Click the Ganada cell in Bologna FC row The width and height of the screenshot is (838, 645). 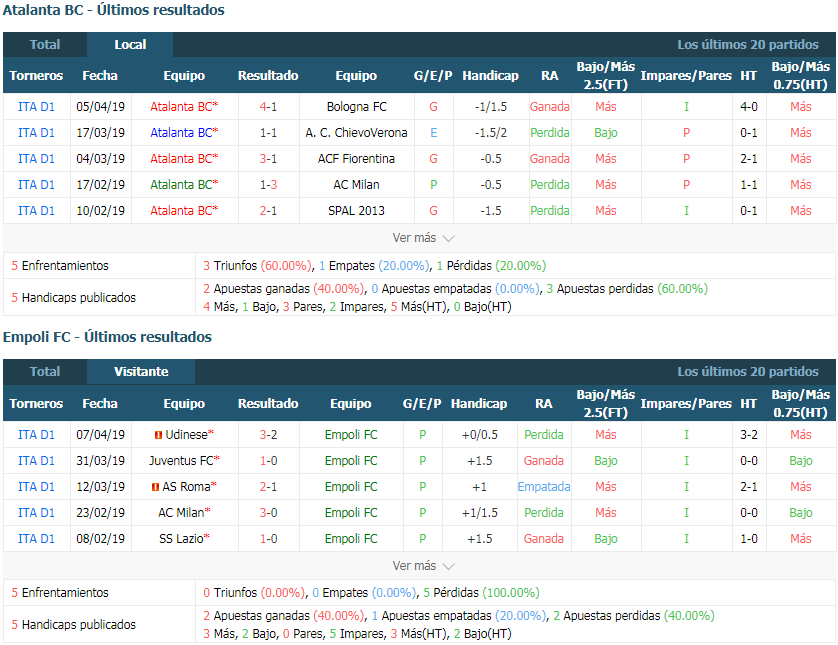point(550,107)
